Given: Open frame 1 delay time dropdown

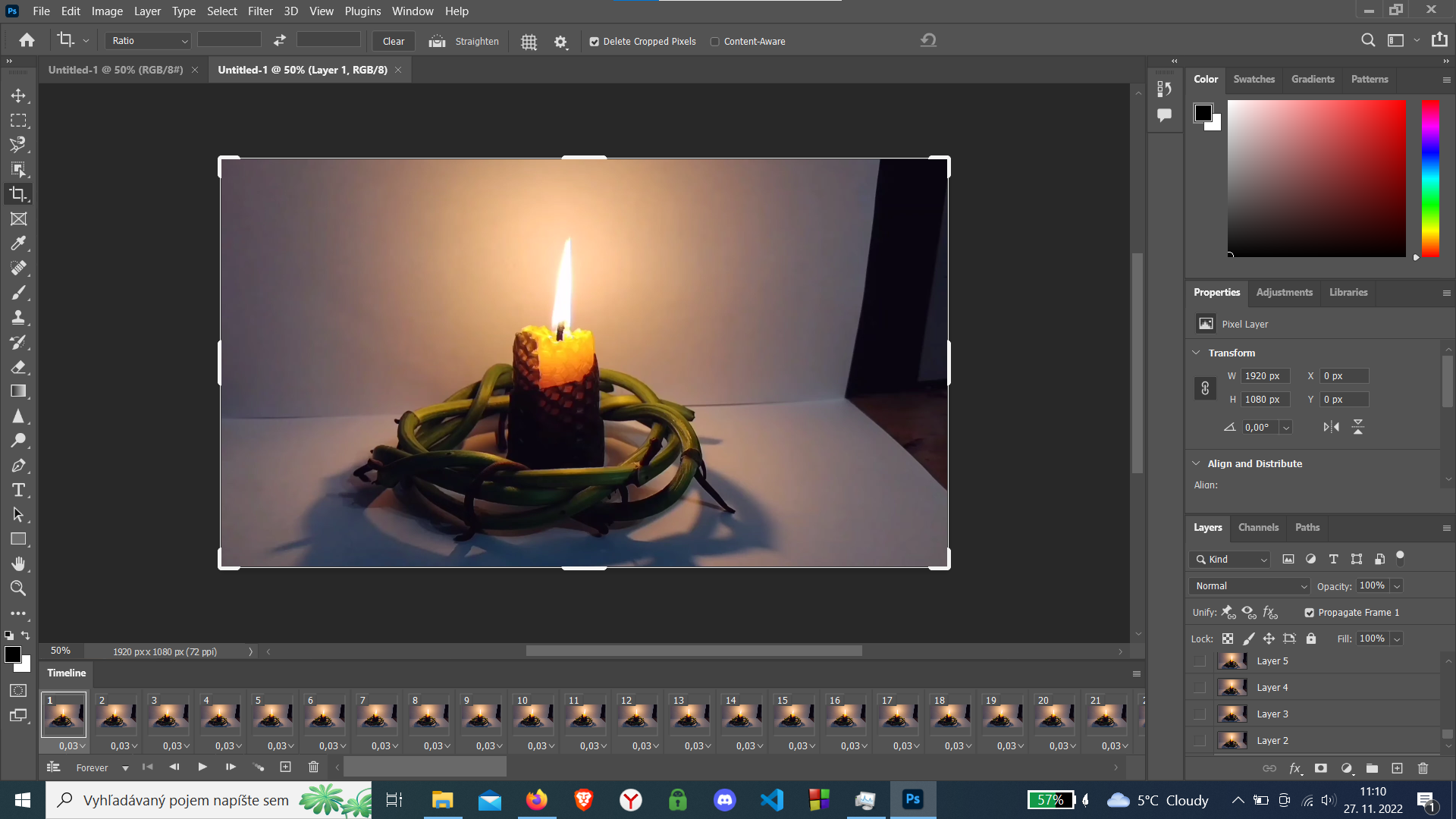Looking at the screenshot, I should (x=72, y=746).
